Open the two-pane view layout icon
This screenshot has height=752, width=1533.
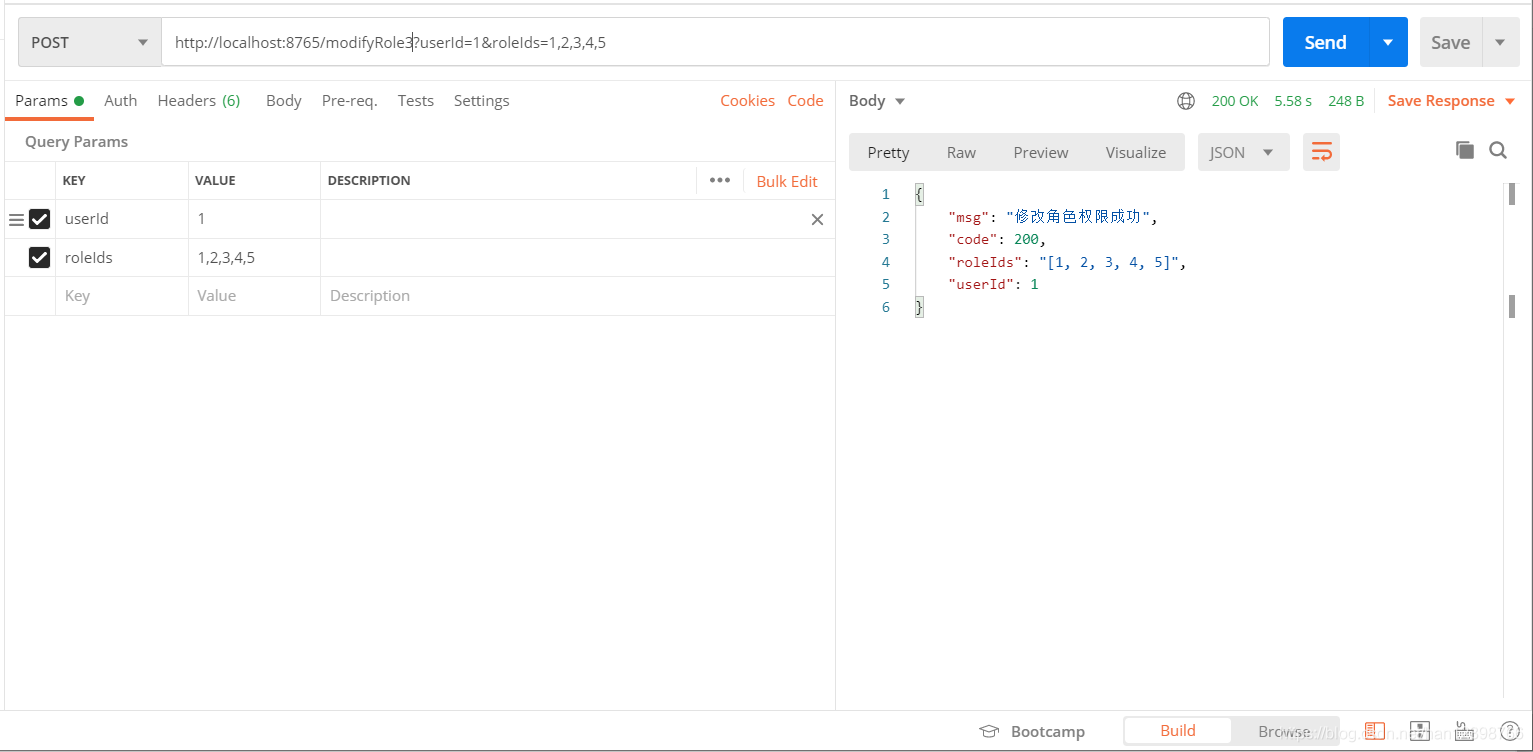(1375, 731)
